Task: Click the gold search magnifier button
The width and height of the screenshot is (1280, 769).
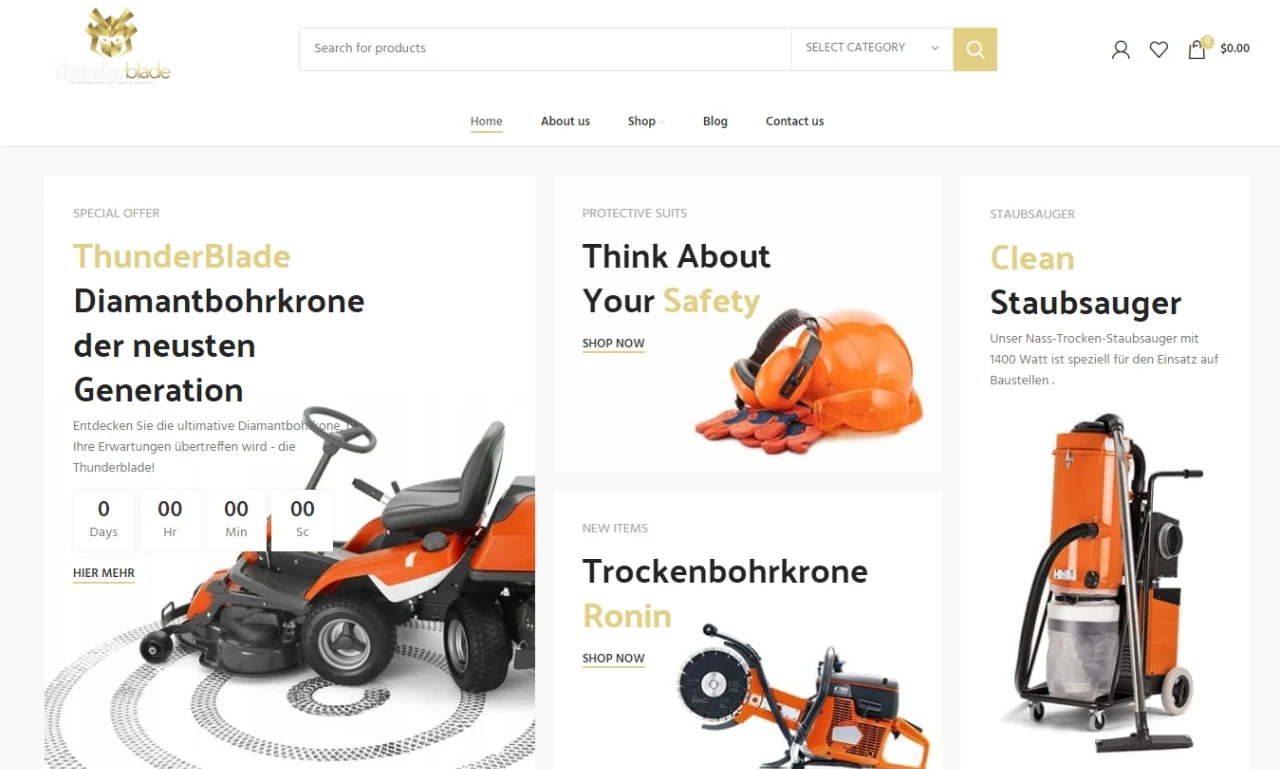Action: tap(975, 49)
